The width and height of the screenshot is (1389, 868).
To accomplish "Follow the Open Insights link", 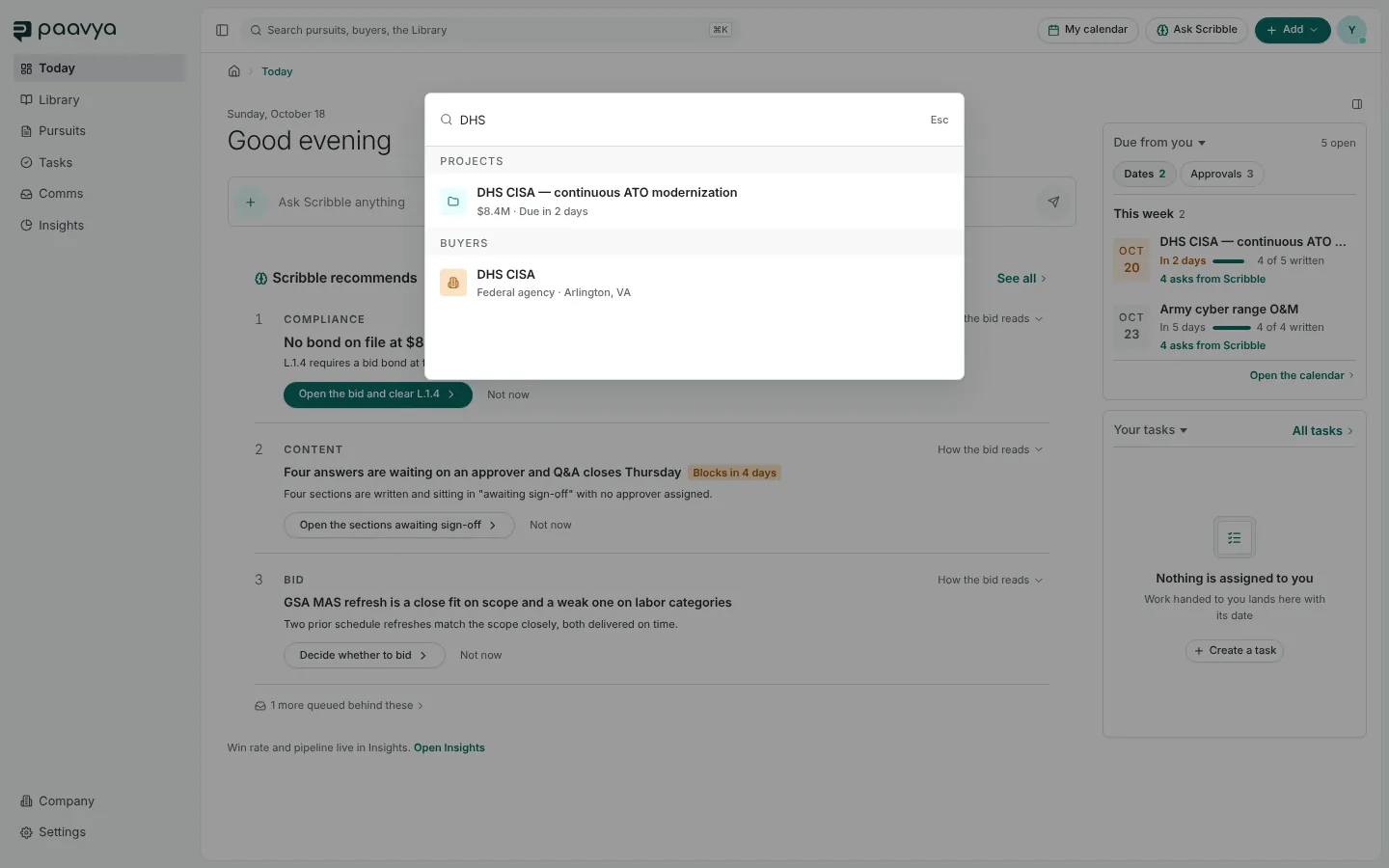I will 449,748.
